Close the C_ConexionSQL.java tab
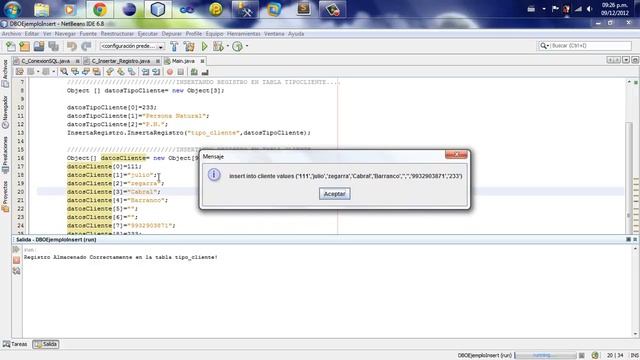This screenshot has width=640, height=360. click(x=78, y=61)
